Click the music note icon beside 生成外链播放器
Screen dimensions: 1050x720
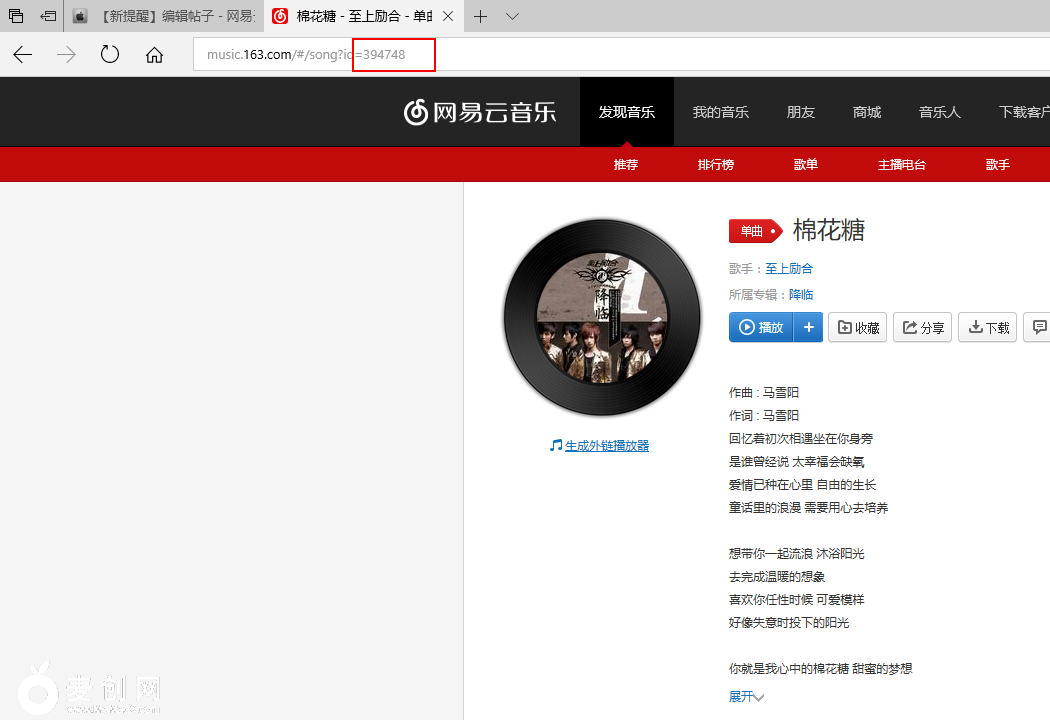point(556,445)
